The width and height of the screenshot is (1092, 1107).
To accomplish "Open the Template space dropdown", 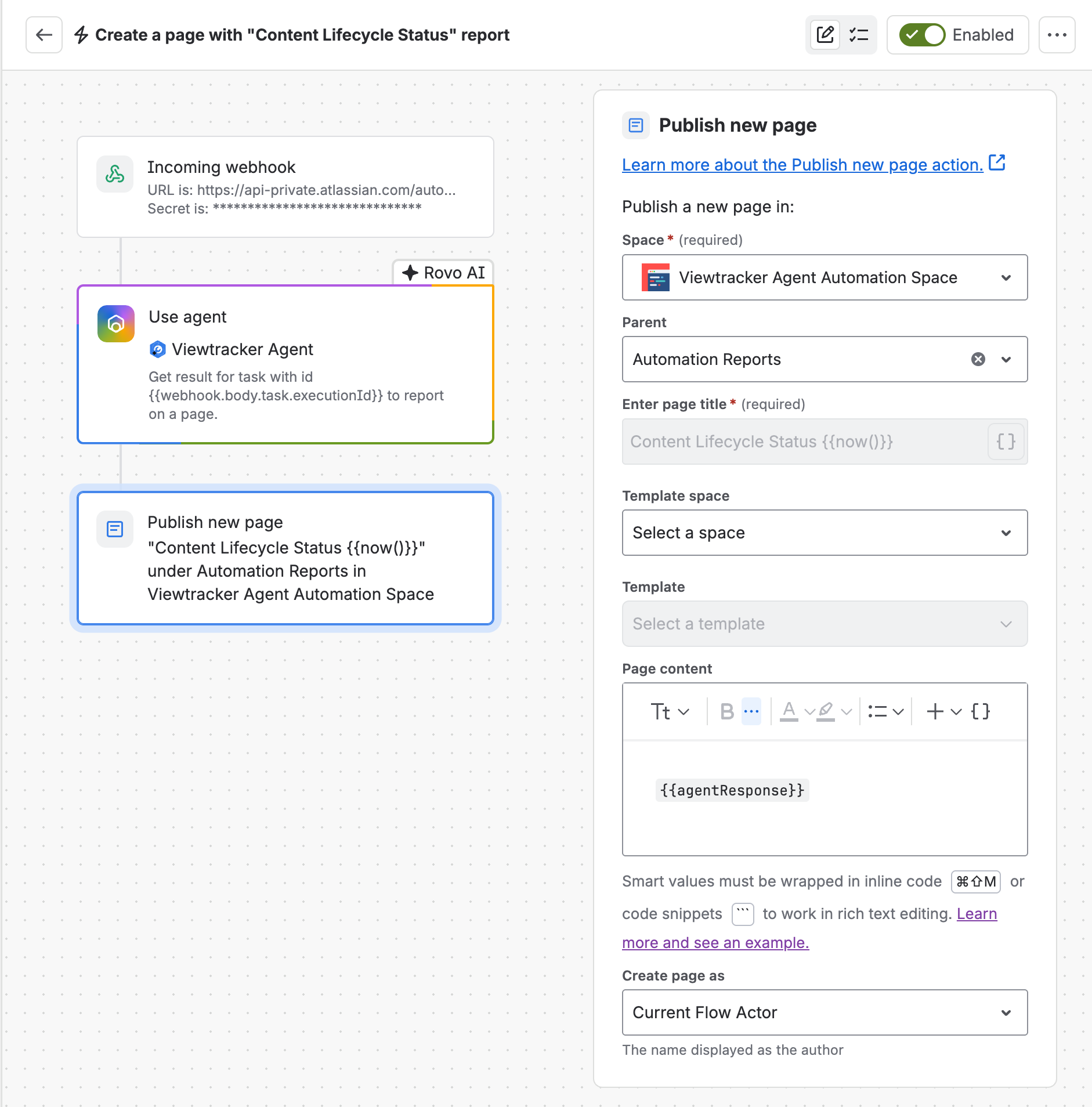I will point(825,533).
